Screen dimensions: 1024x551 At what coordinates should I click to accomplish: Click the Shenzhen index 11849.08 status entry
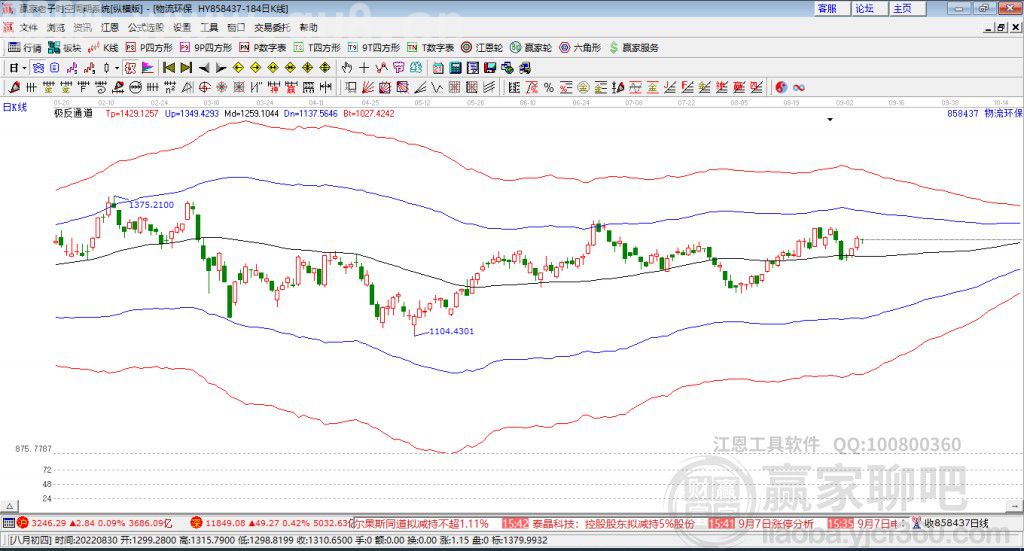(x=272, y=523)
